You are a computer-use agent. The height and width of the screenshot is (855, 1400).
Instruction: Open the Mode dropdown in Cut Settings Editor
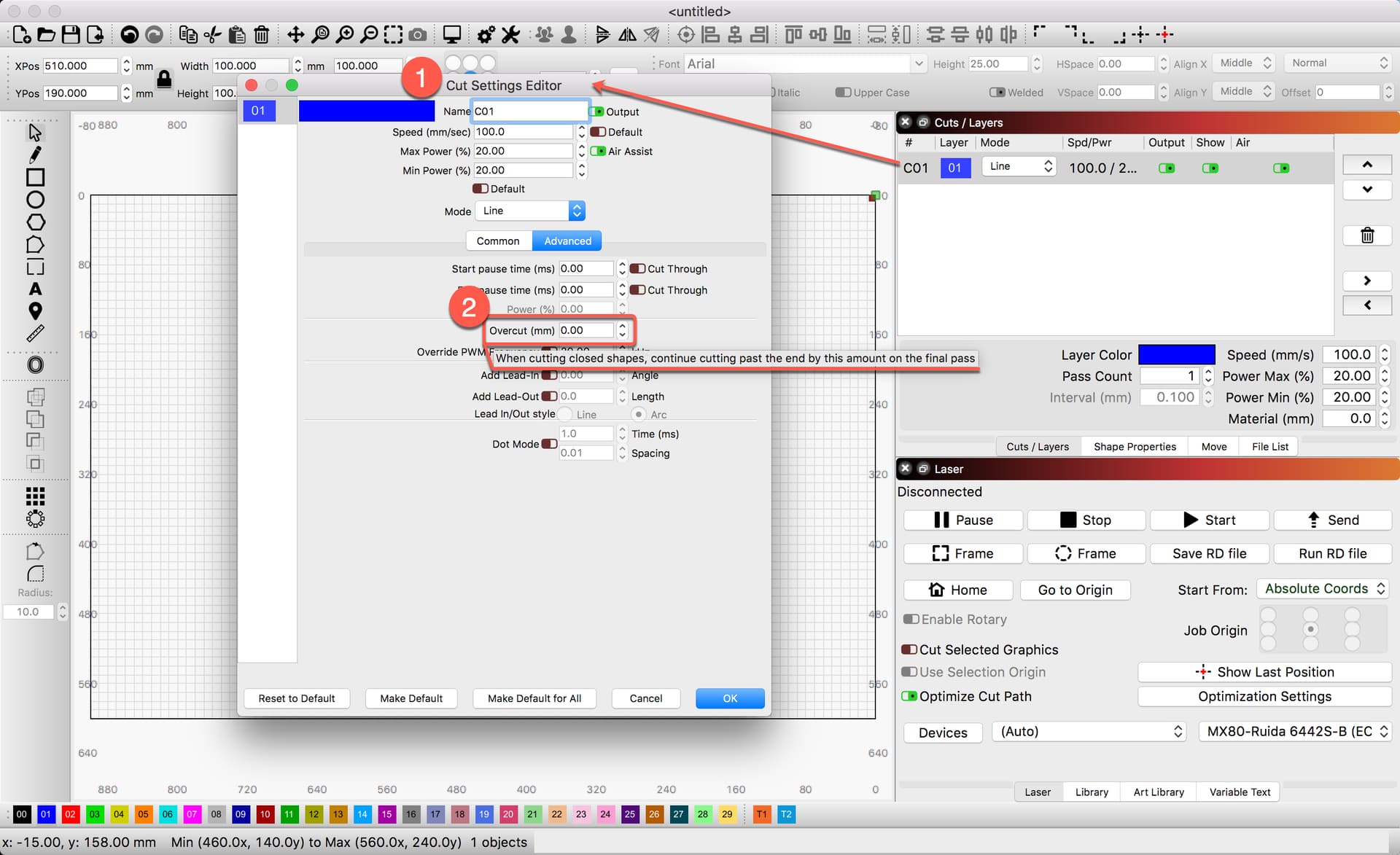pos(531,211)
